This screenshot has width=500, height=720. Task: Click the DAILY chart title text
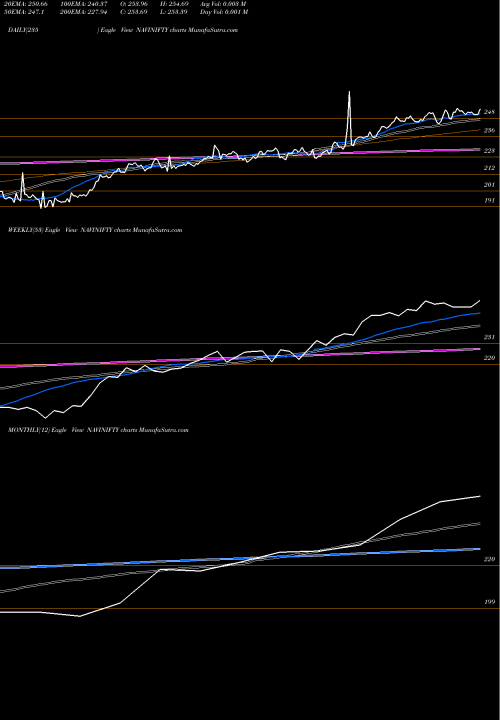(x=123, y=30)
